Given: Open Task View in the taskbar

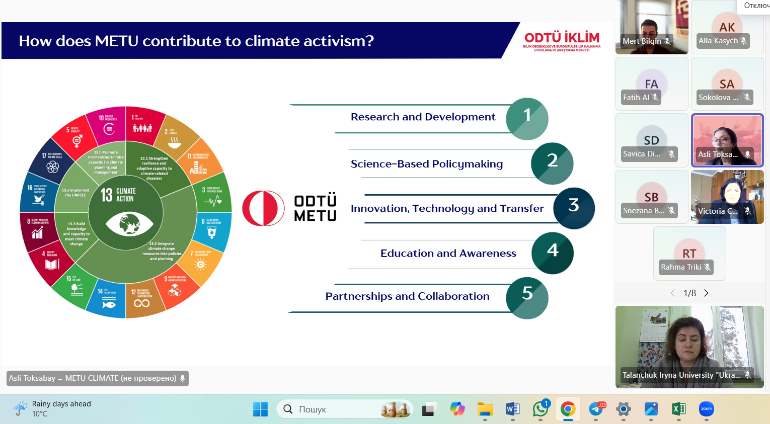Looking at the screenshot, I should (x=429, y=409).
